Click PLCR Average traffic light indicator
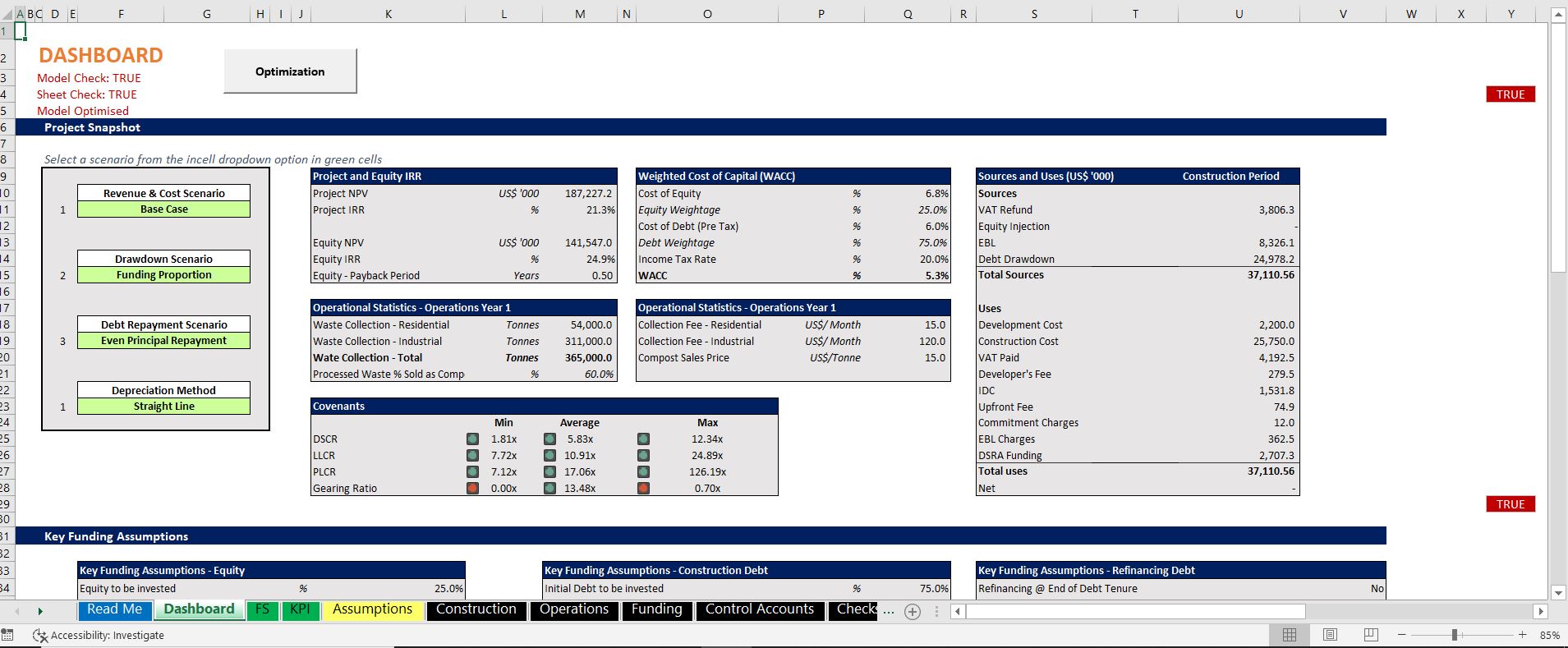1568x648 pixels. (549, 471)
